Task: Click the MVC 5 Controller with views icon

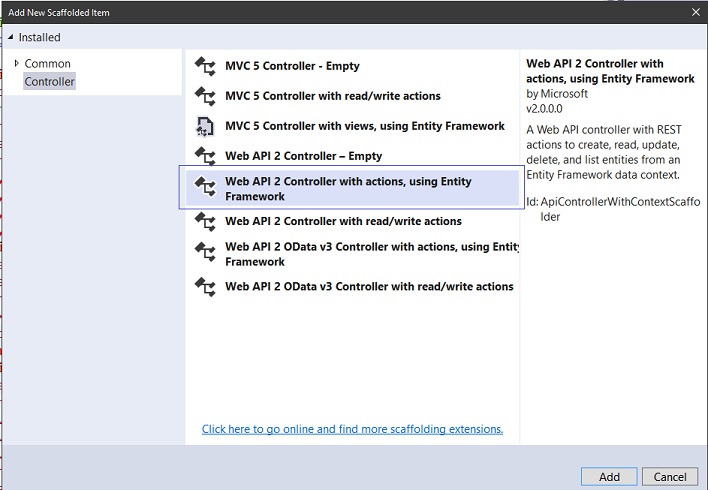Action: (x=205, y=126)
